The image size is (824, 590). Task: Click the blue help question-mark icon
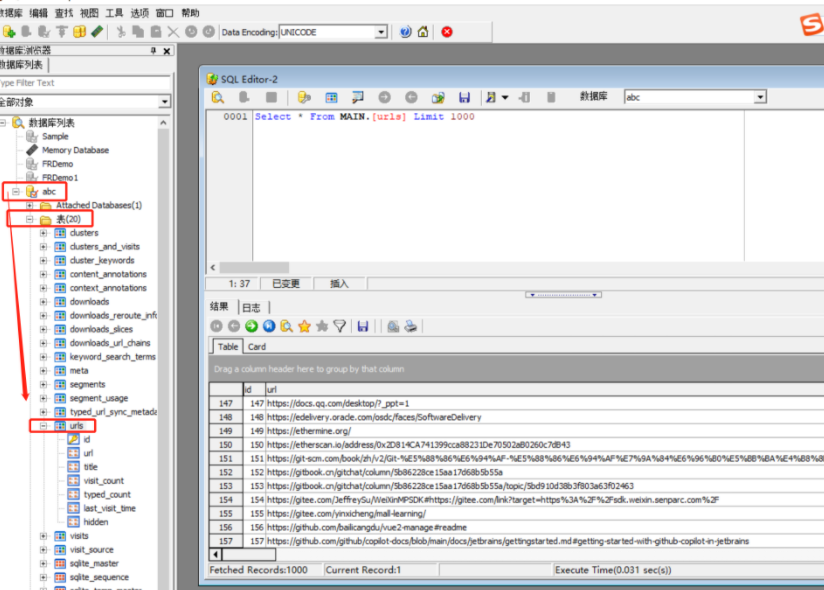[405, 32]
